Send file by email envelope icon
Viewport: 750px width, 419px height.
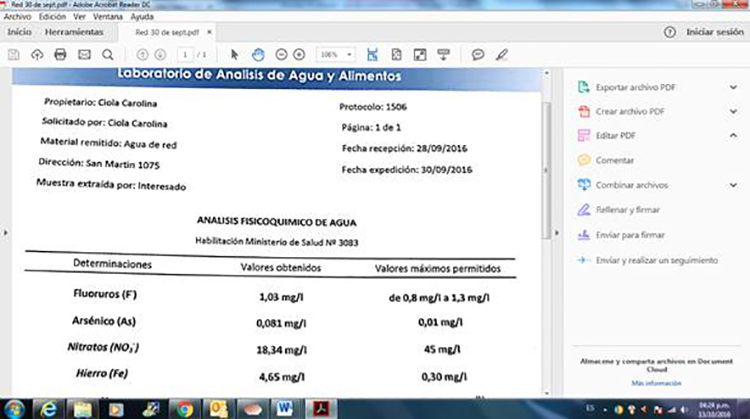tap(84, 55)
